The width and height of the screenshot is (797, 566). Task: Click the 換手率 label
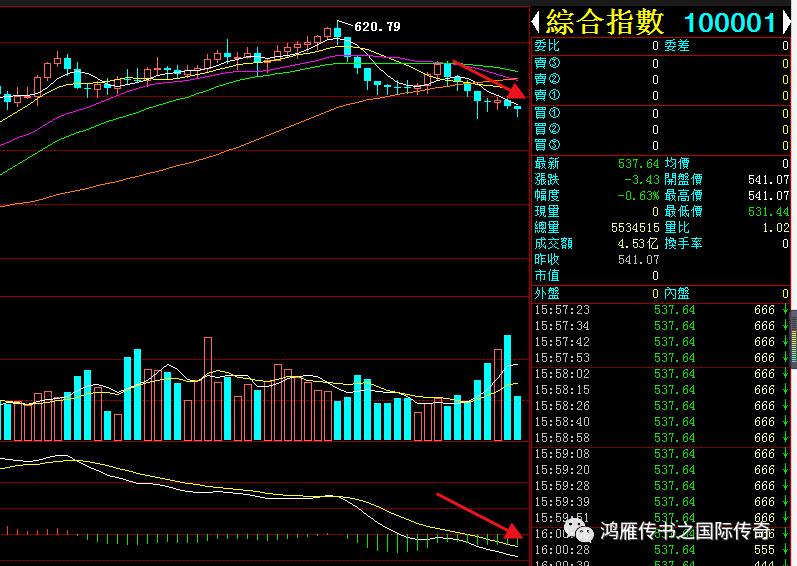coord(684,243)
